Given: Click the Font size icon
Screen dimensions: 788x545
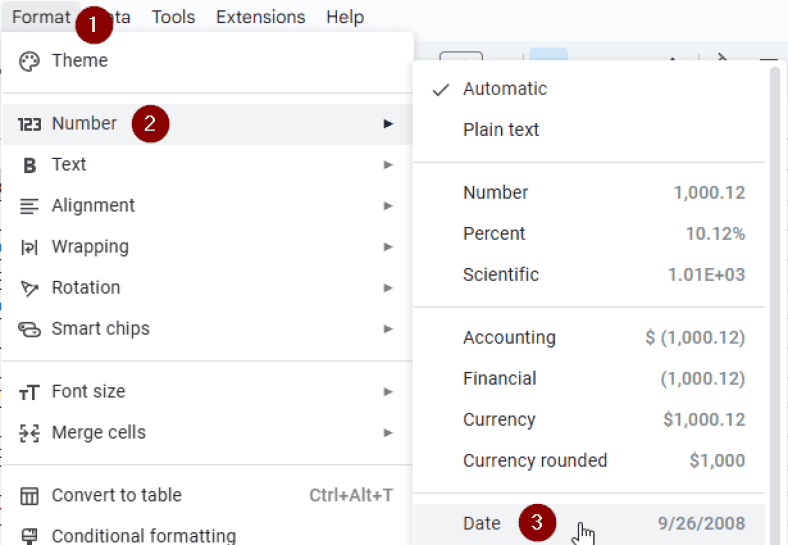Looking at the screenshot, I should [x=29, y=392].
